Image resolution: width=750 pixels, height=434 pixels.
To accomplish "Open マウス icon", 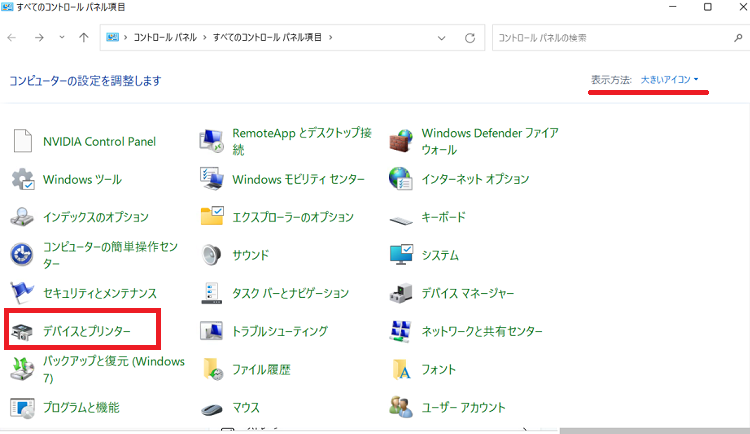I will tap(211, 409).
